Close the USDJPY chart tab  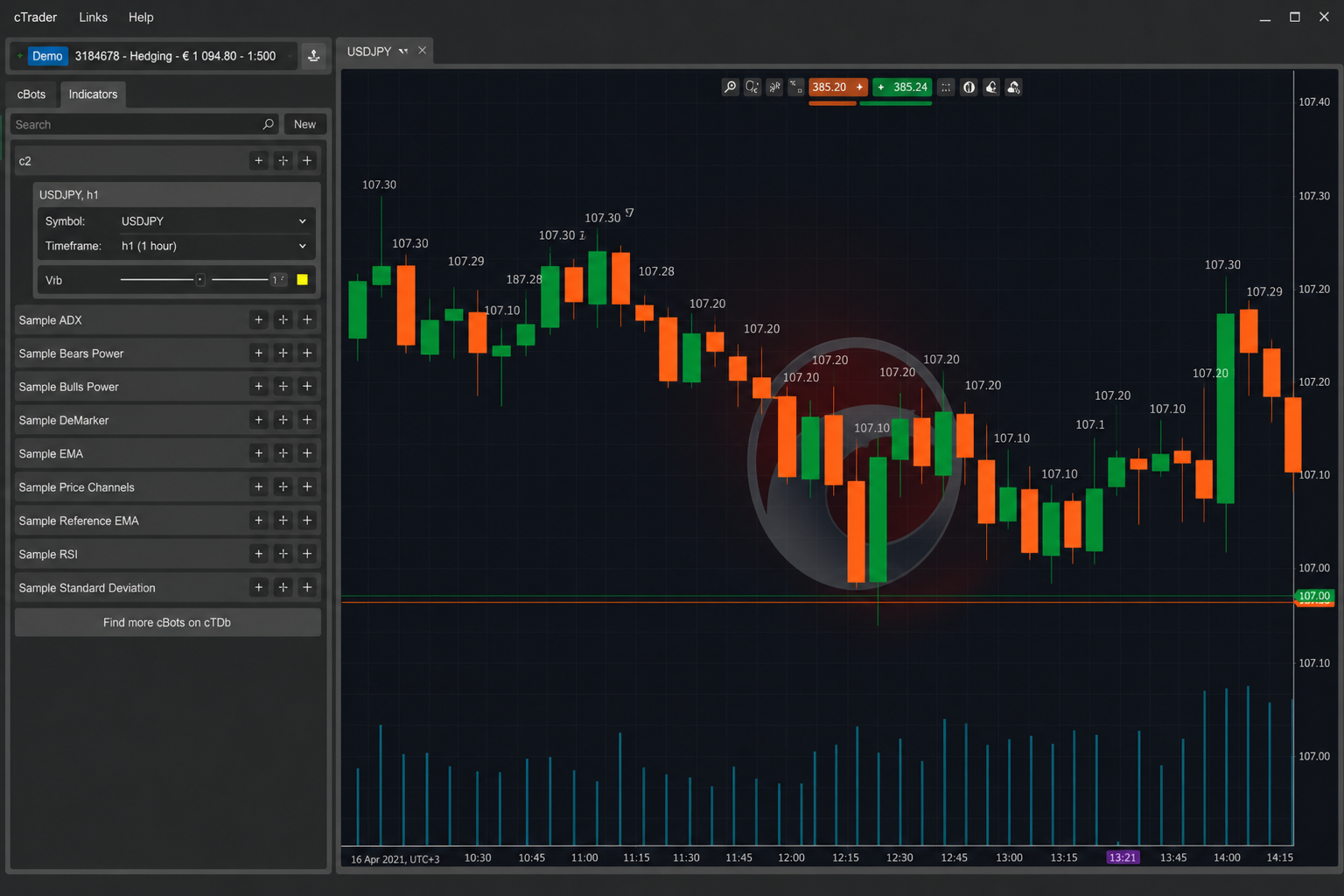click(422, 51)
